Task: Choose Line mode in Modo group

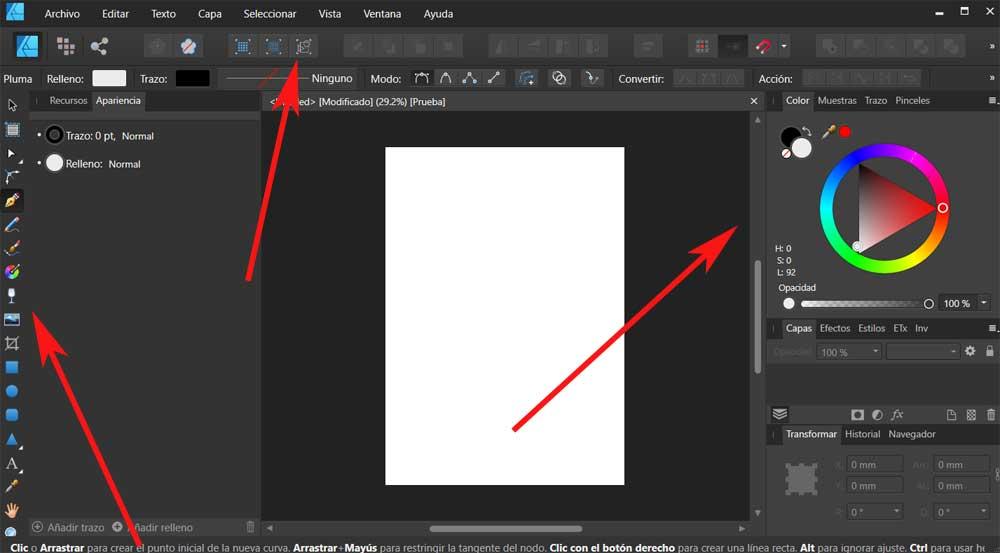Action: [494, 78]
